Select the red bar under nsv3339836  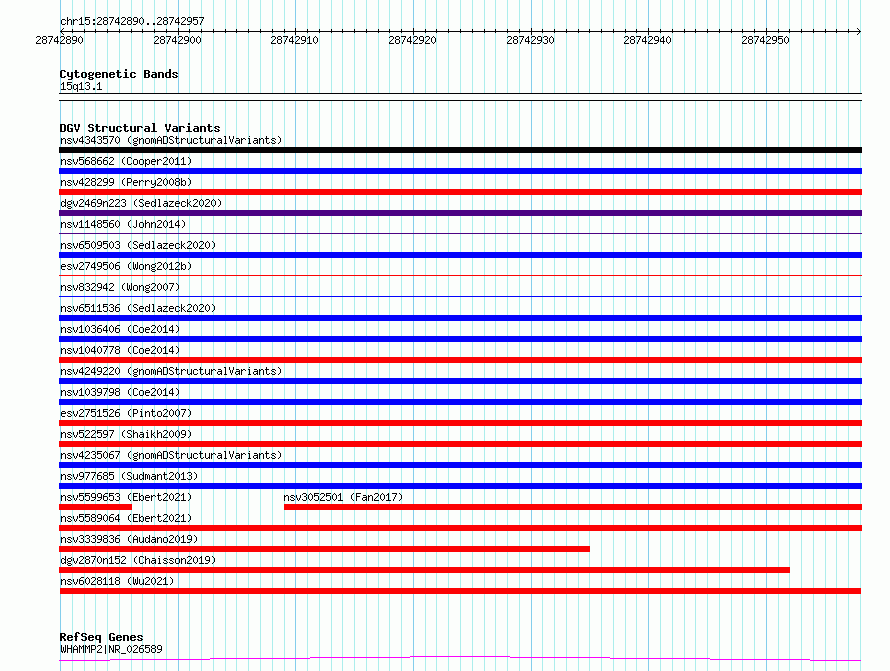324,550
